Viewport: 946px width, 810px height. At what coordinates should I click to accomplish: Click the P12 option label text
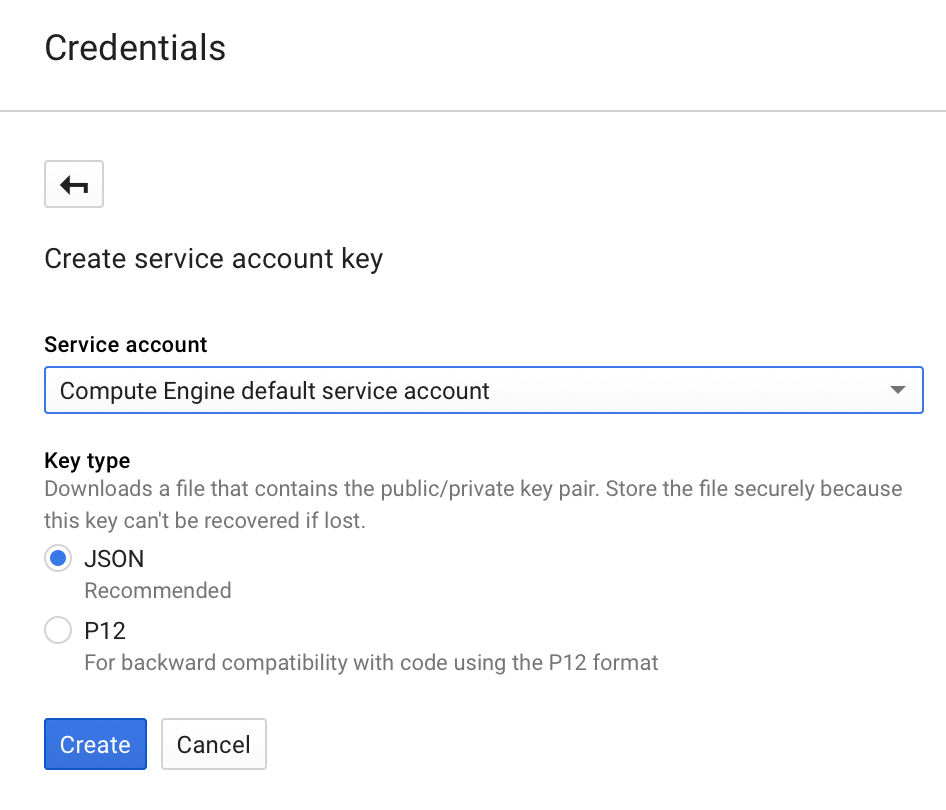click(105, 630)
